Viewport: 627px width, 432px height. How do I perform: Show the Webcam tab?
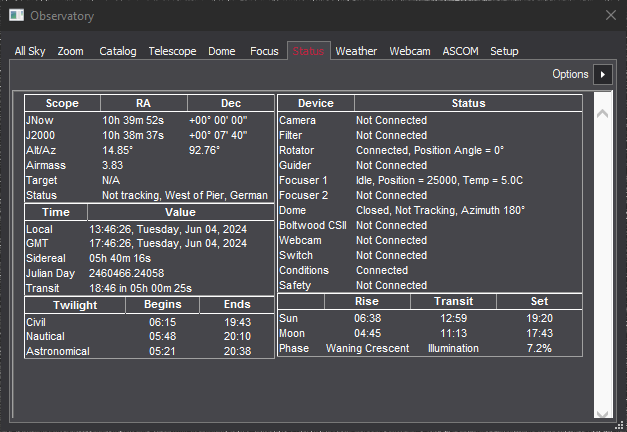[x=410, y=51]
